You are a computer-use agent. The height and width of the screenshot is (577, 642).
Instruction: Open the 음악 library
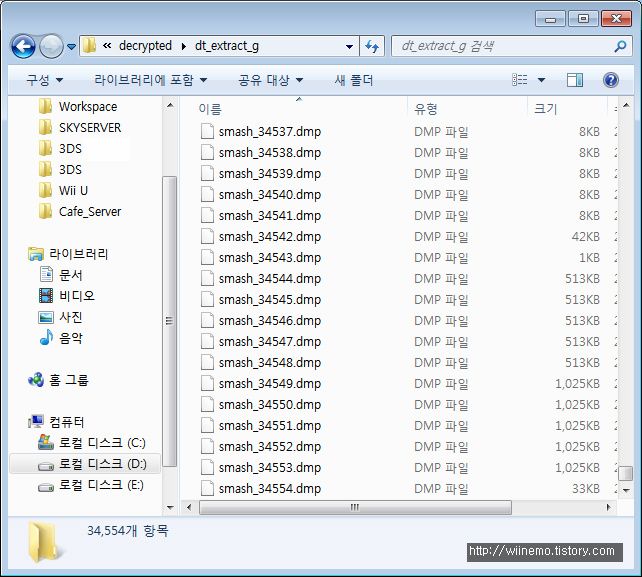(x=61, y=338)
